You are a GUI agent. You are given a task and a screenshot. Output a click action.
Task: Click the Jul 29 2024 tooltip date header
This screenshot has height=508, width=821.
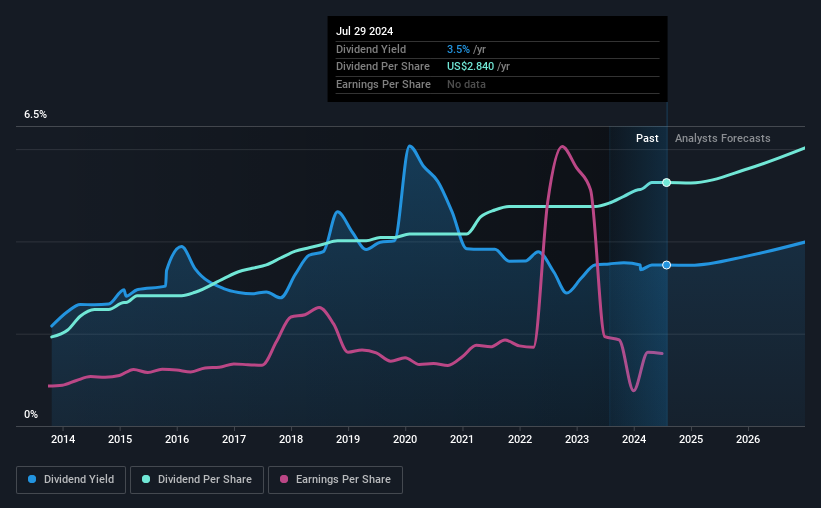(x=364, y=31)
